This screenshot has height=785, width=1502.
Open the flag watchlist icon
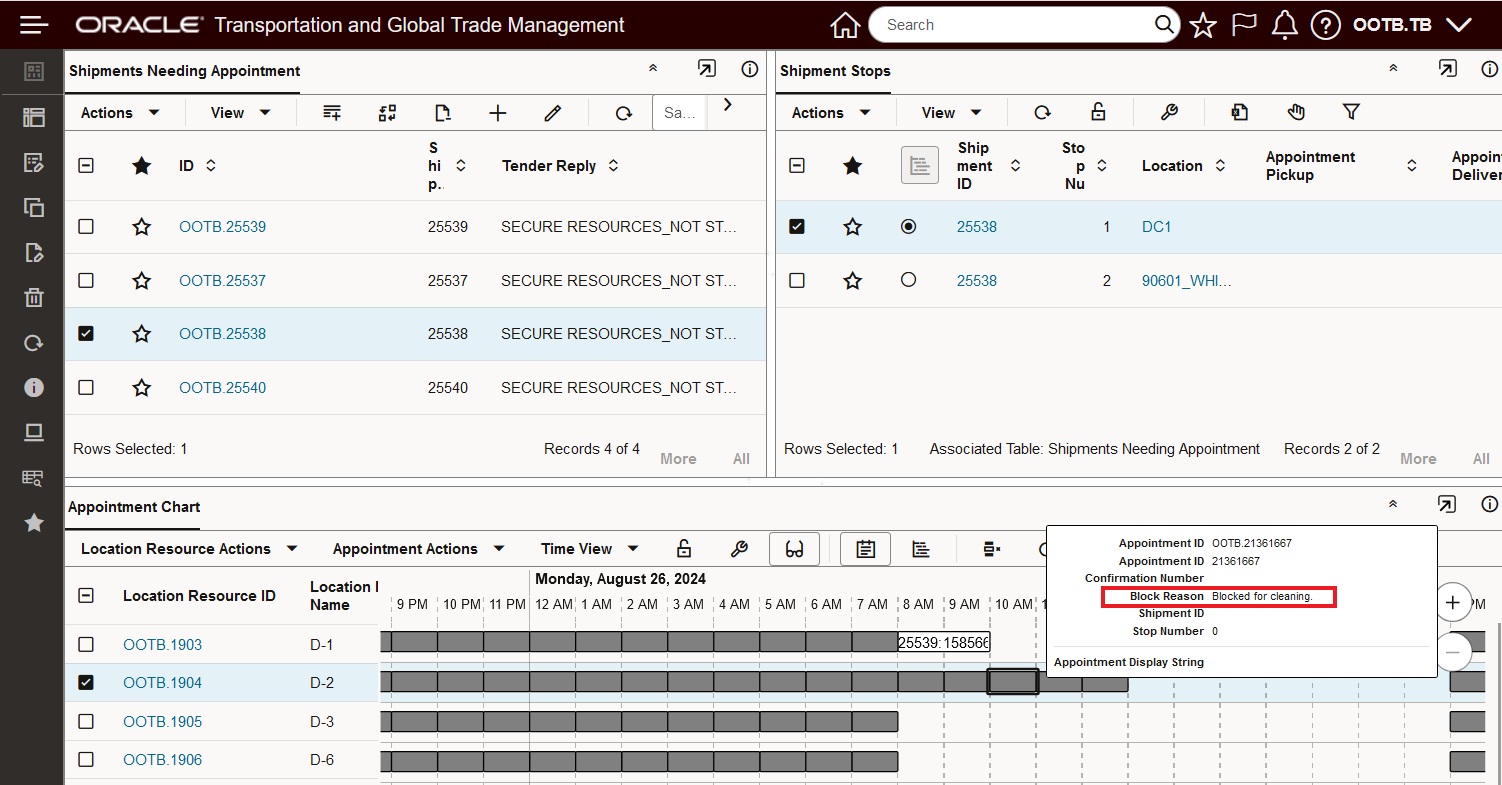coord(1244,25)
